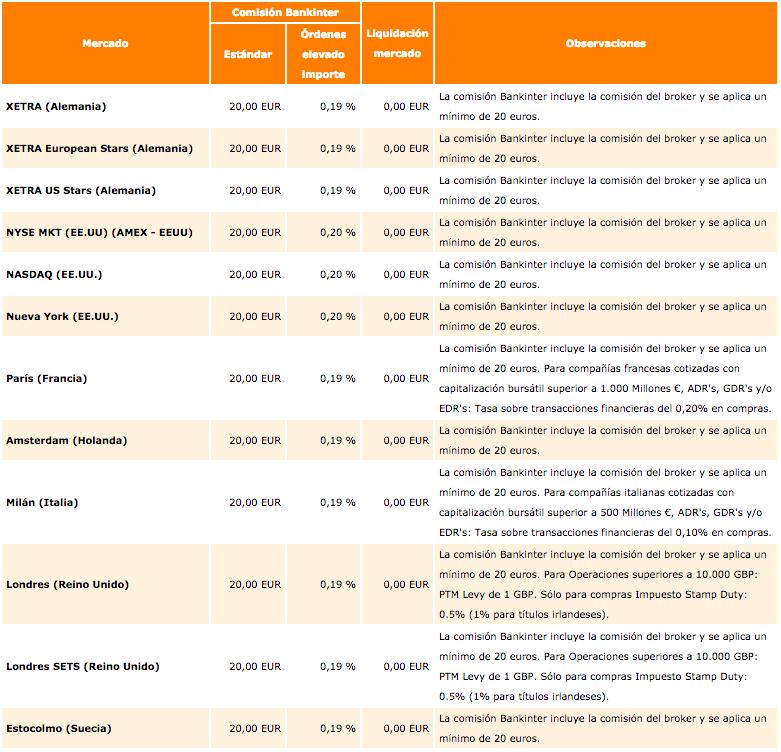Viewport: 781px width, 752px height.
Task: Click observations text in Nueva York row
Action: tap(603, 316)
